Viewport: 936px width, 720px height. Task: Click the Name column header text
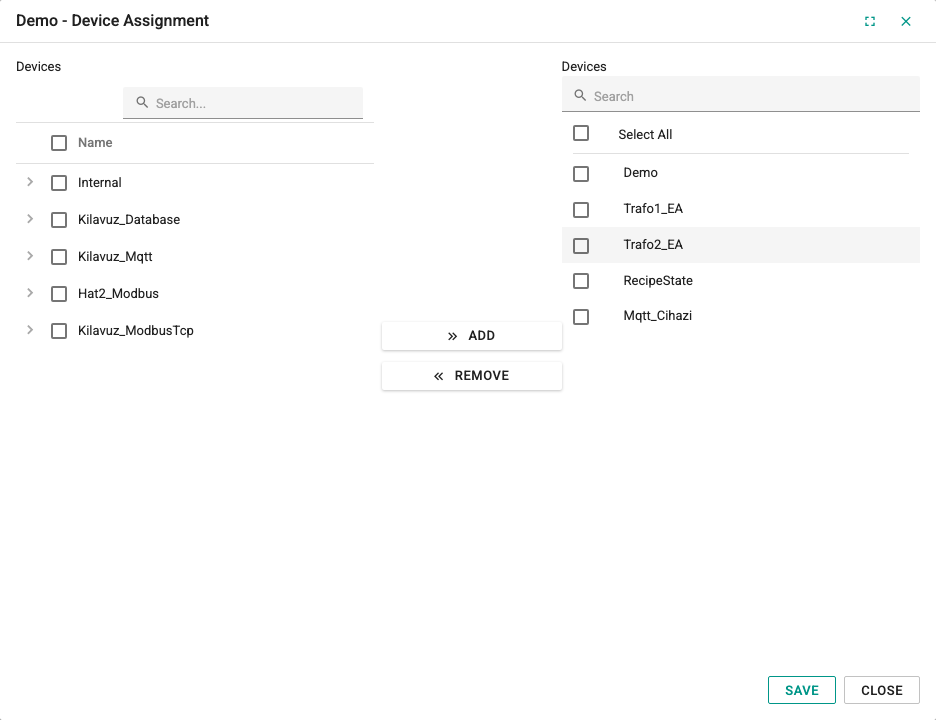95,143
